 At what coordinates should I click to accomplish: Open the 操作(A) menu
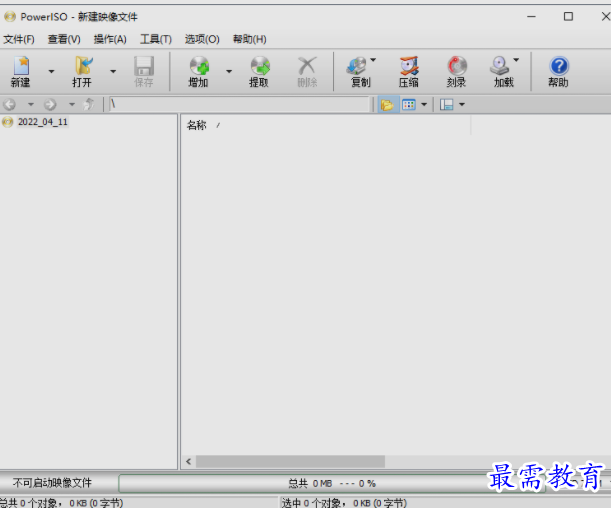[110, 39]
